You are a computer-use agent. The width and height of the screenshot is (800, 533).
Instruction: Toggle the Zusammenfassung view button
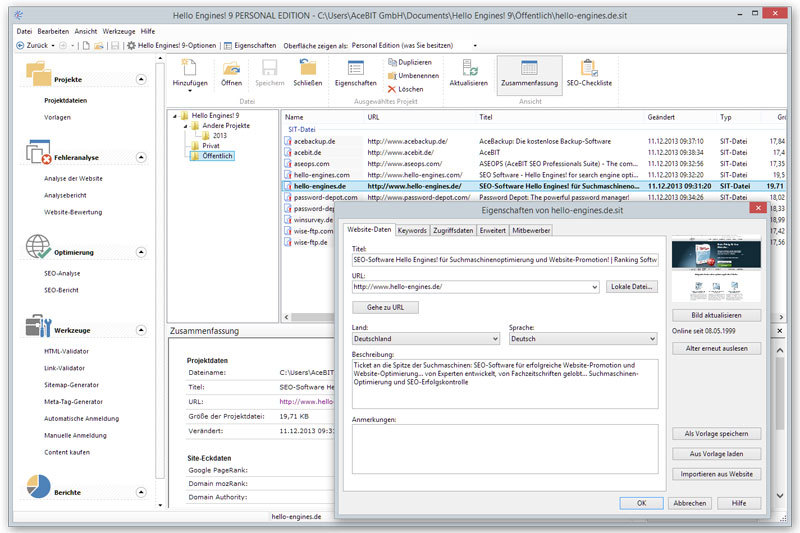pos(530,75)
